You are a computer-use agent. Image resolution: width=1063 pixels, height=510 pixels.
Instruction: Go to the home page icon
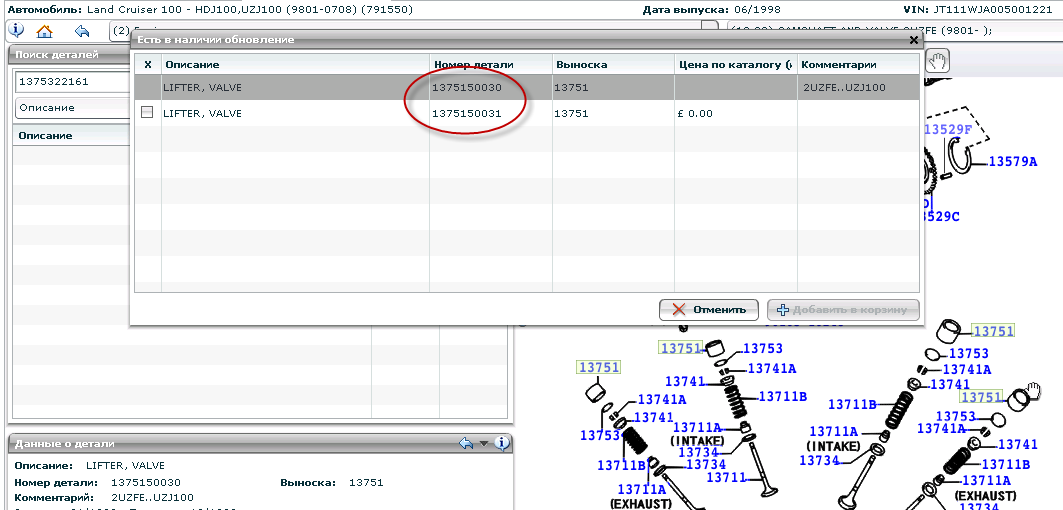tap(44, 30)
